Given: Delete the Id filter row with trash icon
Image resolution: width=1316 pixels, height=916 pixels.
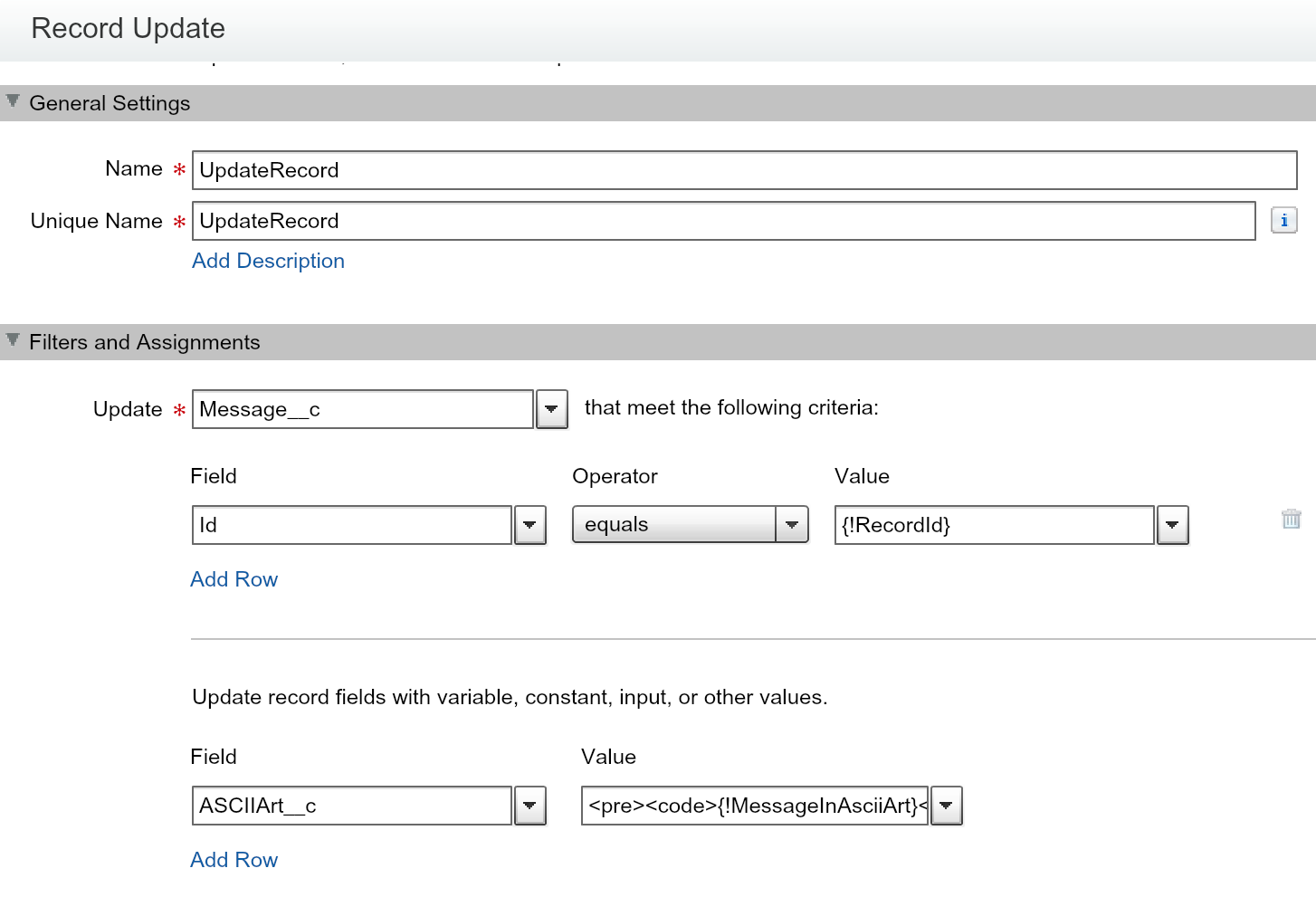Looking at the screenshot, I should tap(1291, 519).
